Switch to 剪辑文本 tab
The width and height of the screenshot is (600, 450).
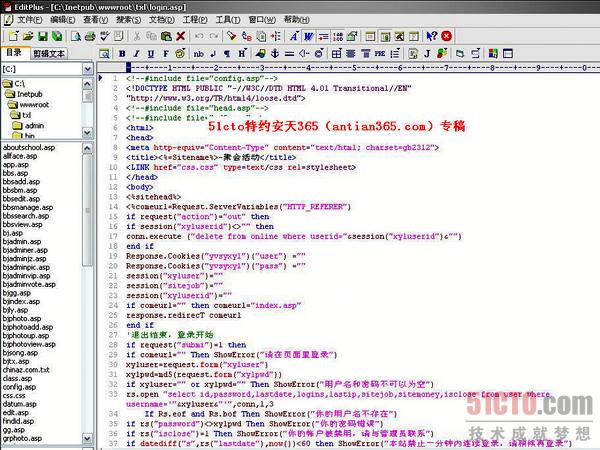(x=49, y=54)
